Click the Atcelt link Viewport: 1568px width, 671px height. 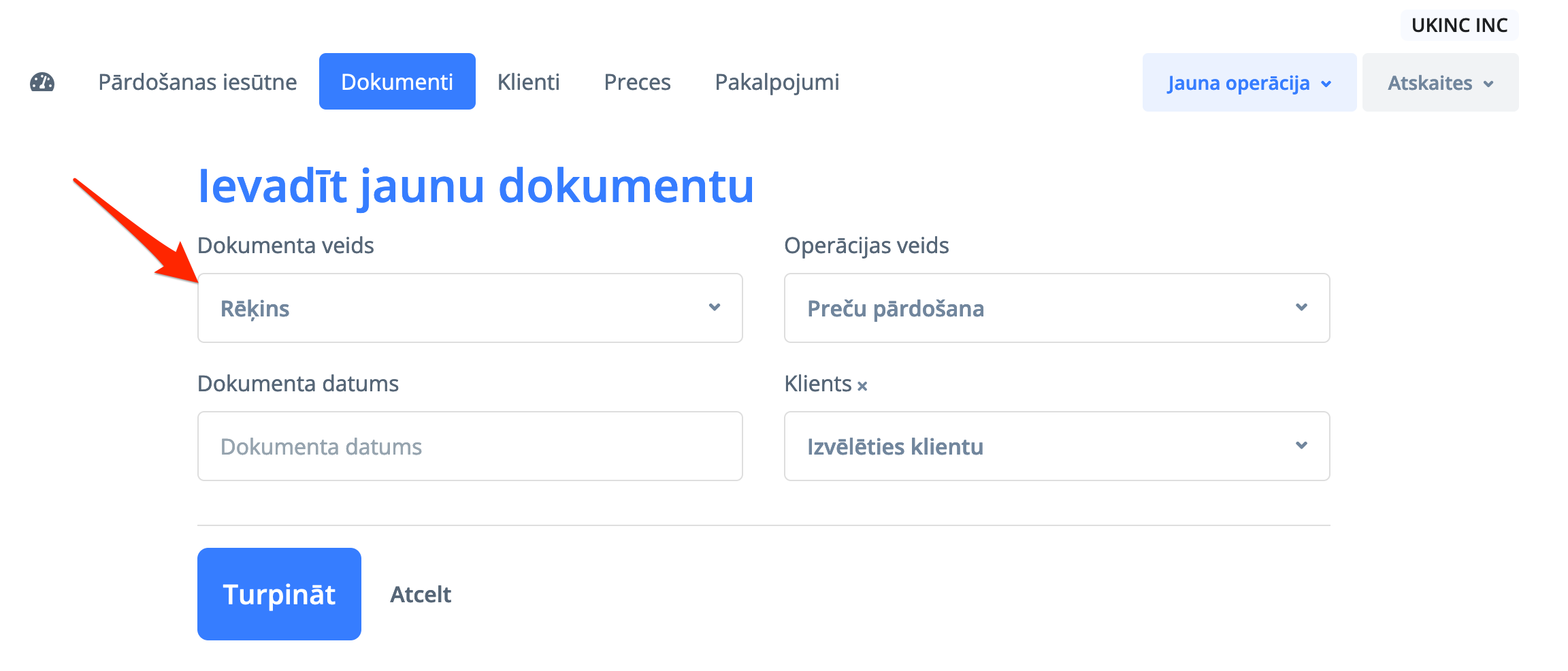pyautogui.click(x=421, y=595)
